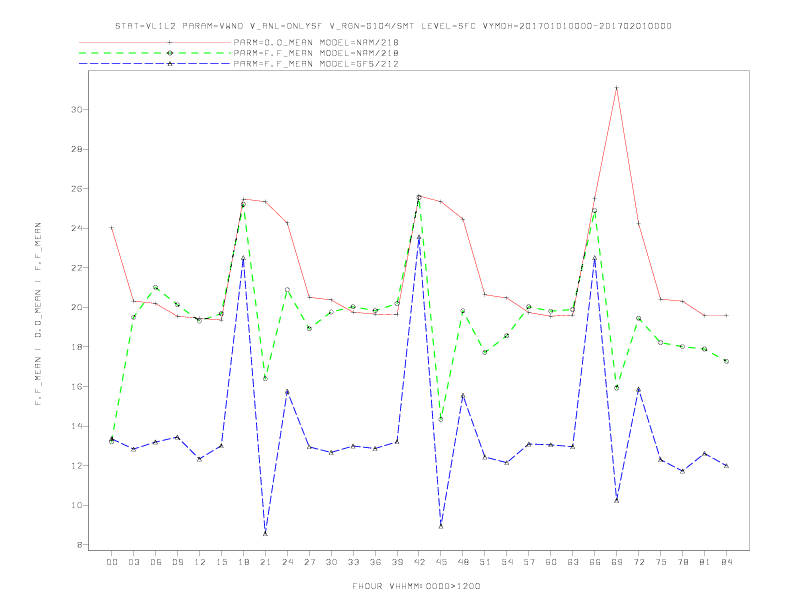
Task: Click the x-axis title FHOUR VHHMM=0000>1200
Action: coord(416,586)
